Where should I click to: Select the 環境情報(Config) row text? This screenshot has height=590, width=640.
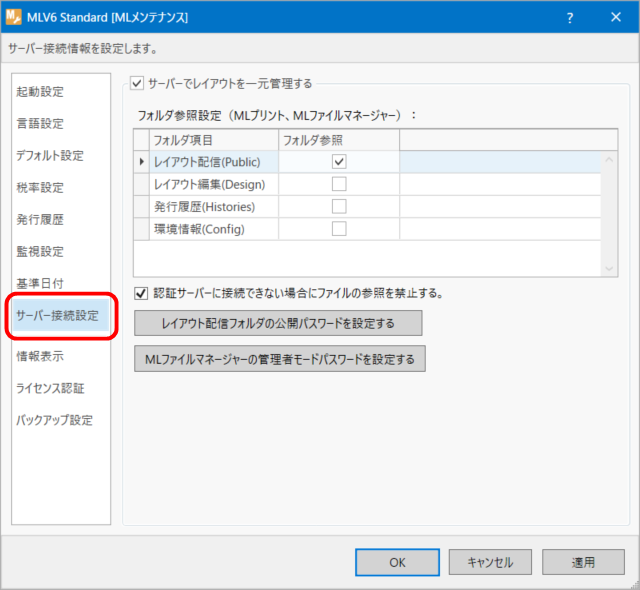coord(199,229)
